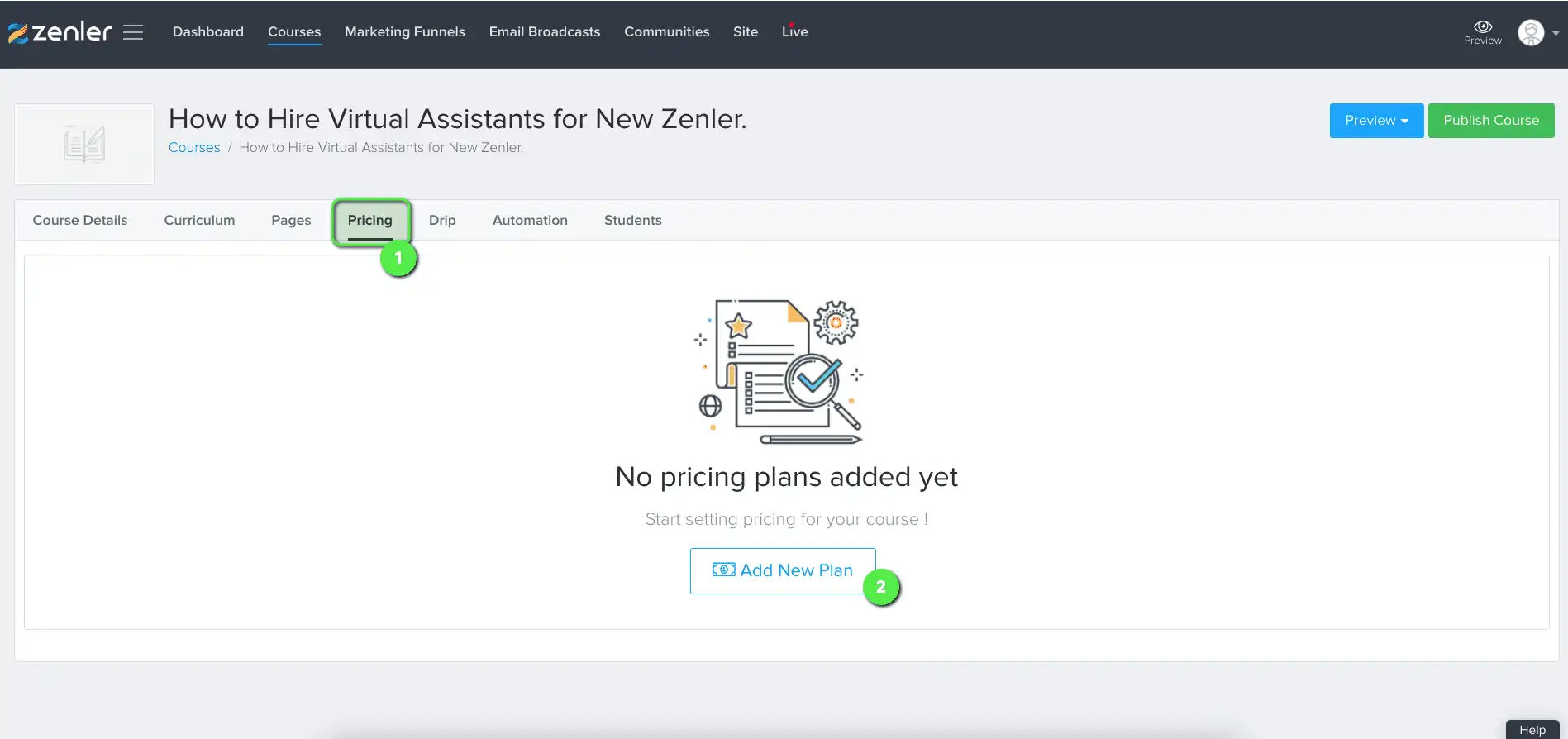The height and width of the screenshot is (739, 1568).
Task: Click the Preview eye icon in the header
Action: (x=1482, y=26)
